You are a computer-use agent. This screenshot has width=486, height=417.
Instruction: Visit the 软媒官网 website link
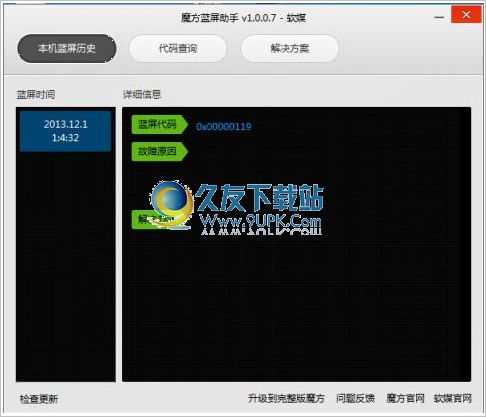click(453, 398)
